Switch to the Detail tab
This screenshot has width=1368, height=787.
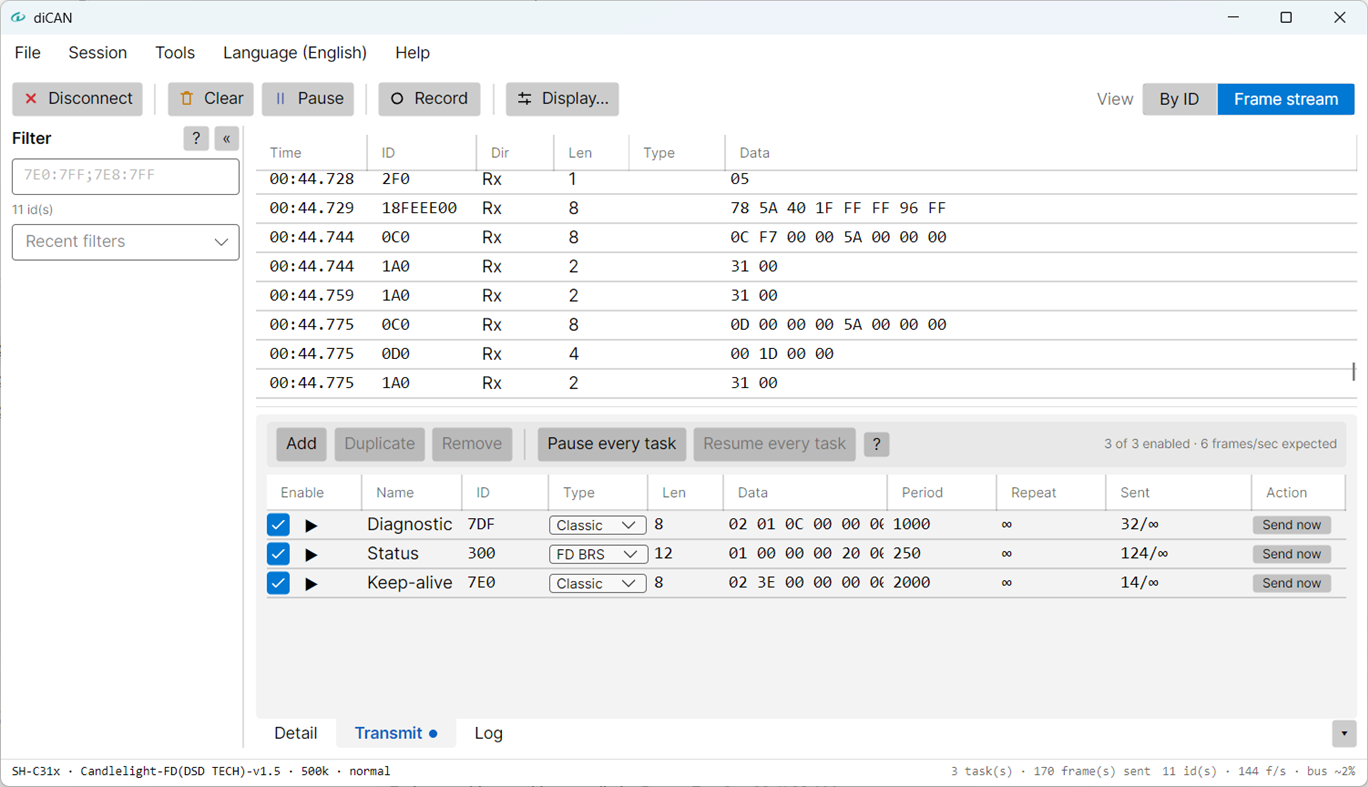tap(295, 733)
